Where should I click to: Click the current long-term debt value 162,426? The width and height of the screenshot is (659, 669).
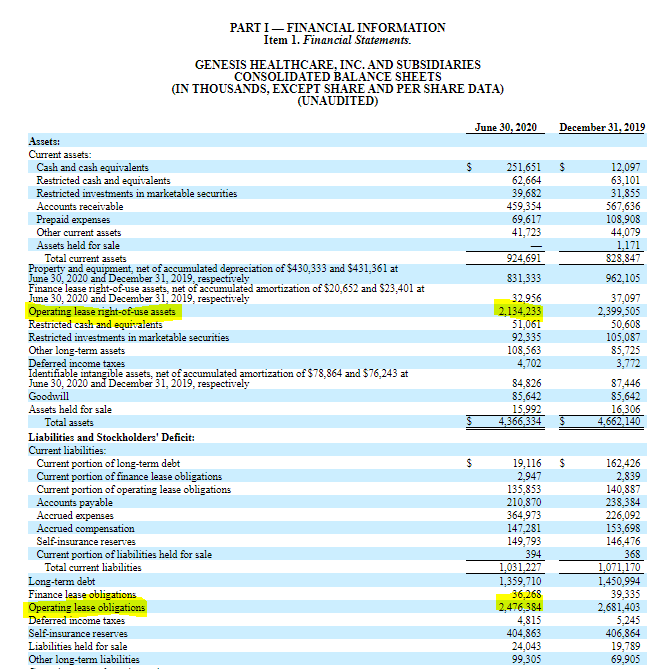pyautogui.click(x=623, y=463)
